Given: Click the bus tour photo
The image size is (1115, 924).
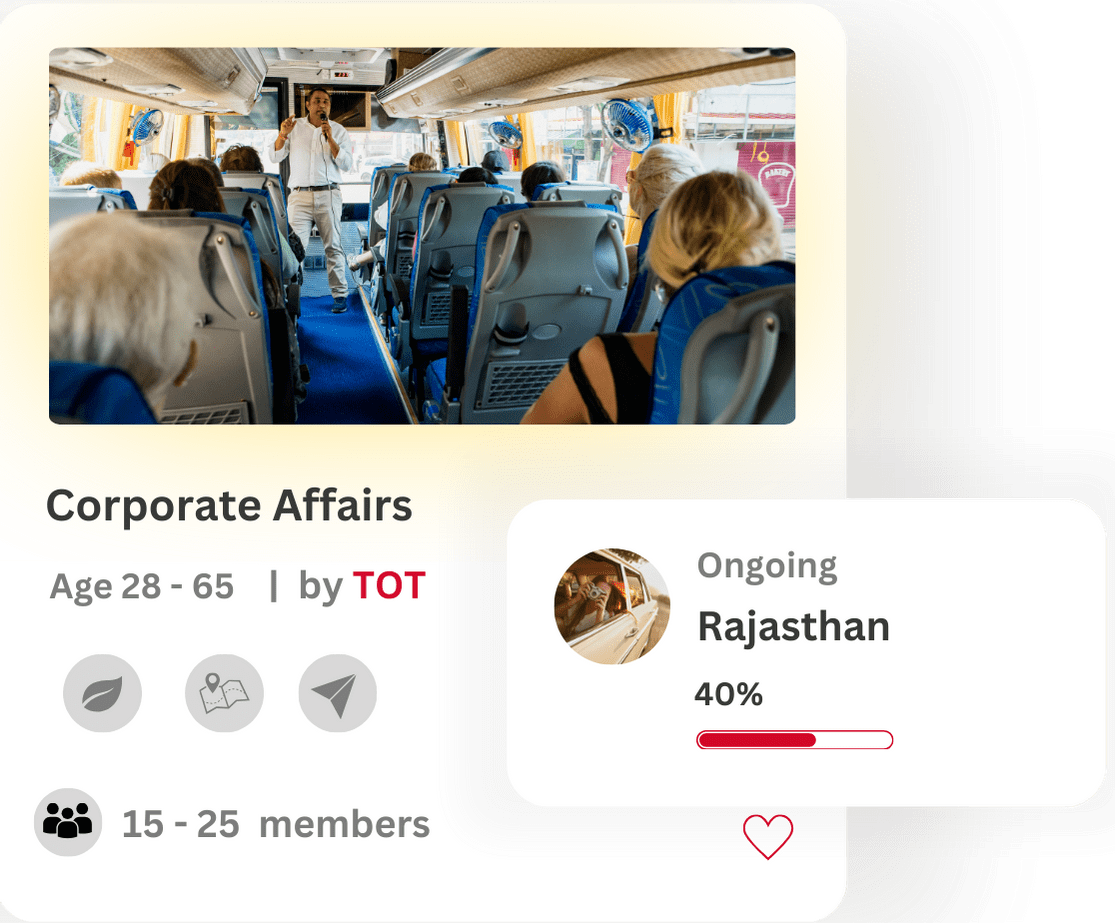Looking at the screenshot, I should tap(422, 235).
